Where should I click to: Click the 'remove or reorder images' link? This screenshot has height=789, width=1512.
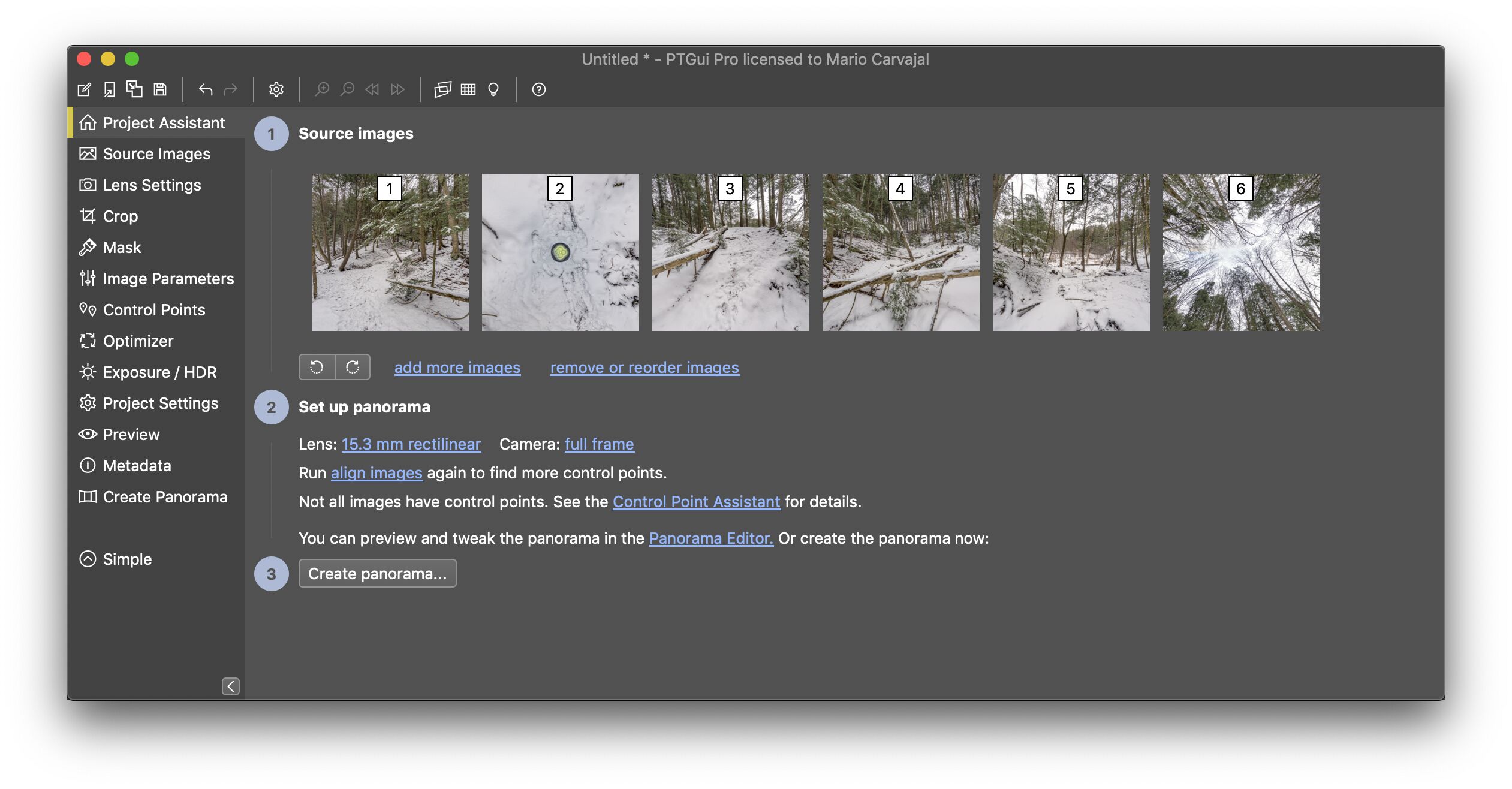[x=644, y=367]
